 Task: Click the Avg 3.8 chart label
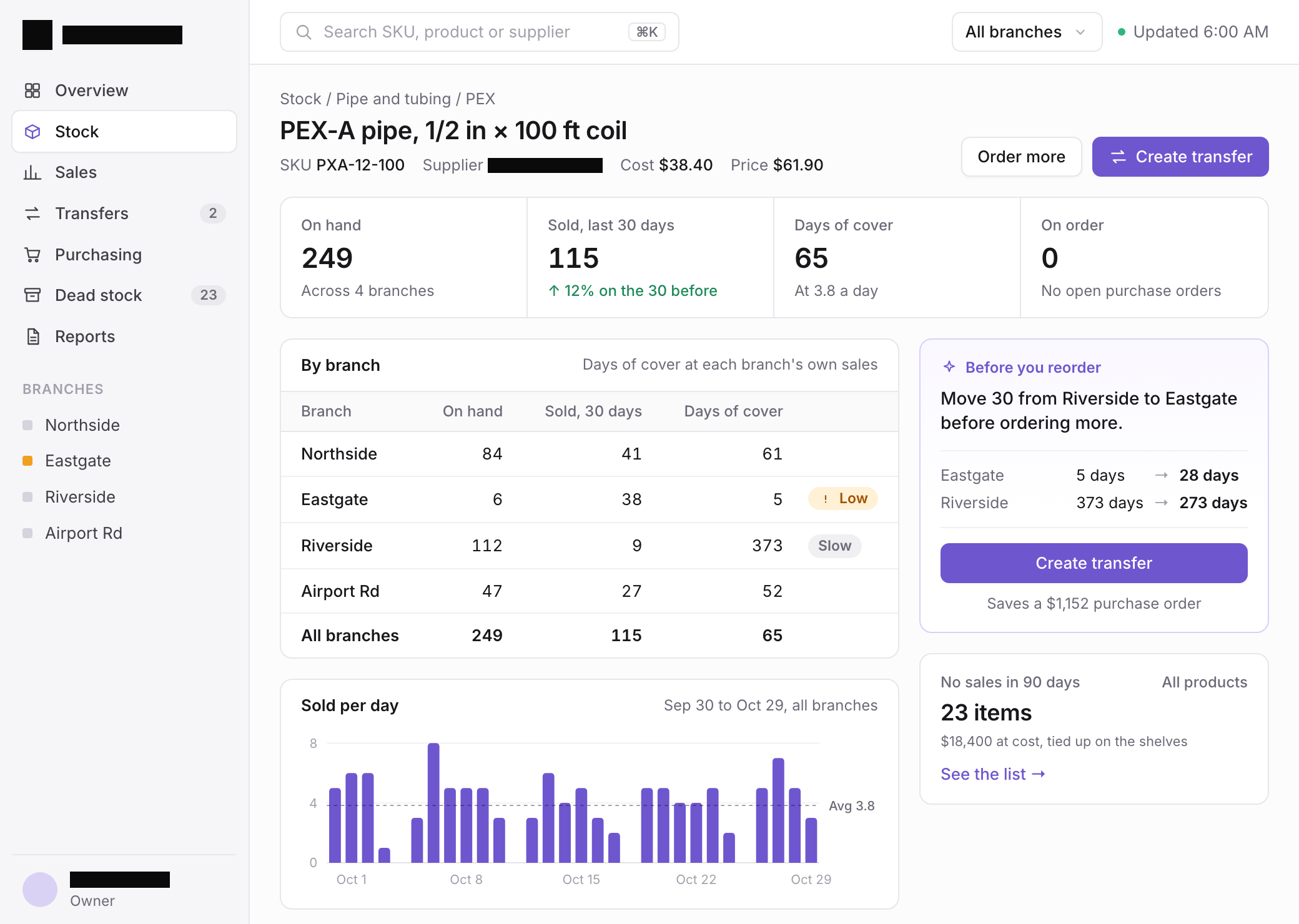[851, 806]
